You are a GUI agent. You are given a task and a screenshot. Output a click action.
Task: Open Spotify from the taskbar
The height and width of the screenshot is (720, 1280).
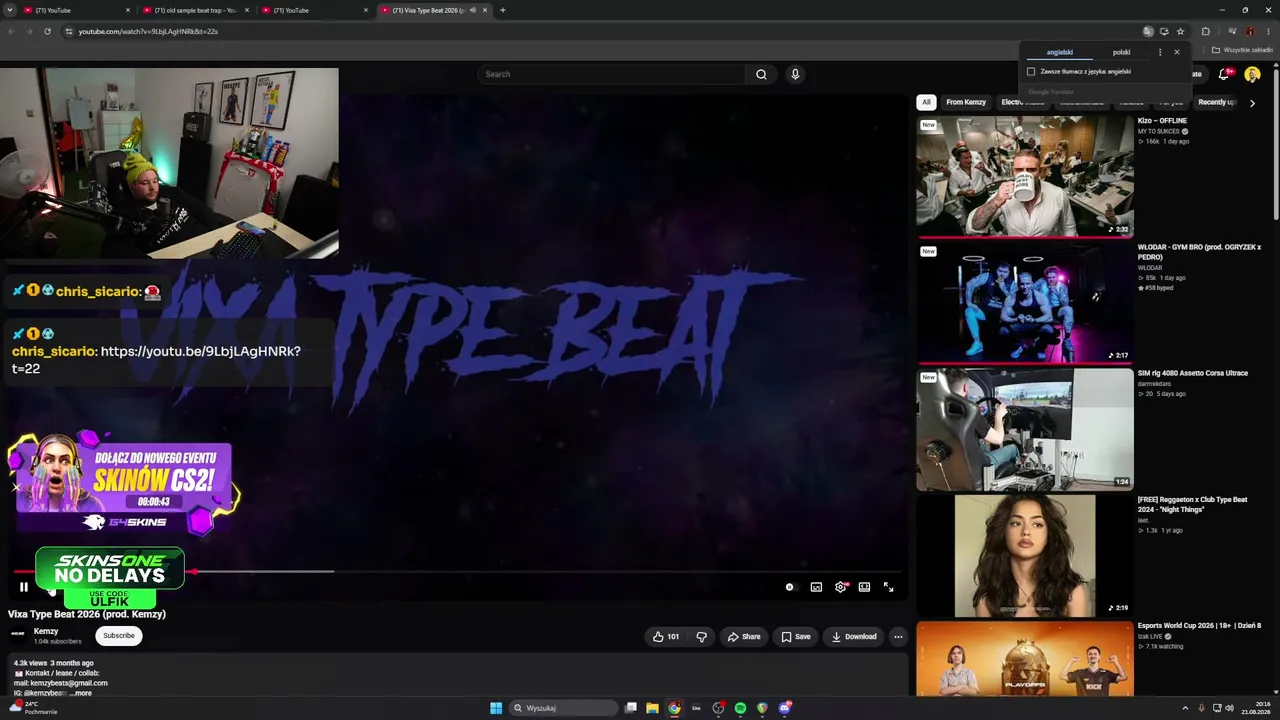(740, 708)
